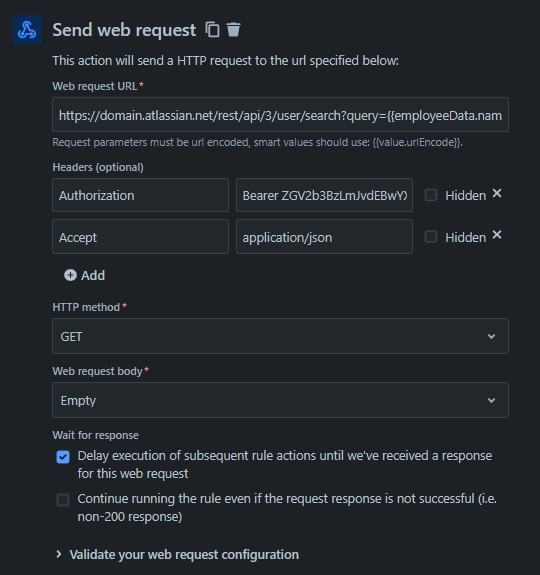Viewport: 540px width, 575px height.
Task: Open the HTTP method GET dropdown
Action: click(280, 336)
